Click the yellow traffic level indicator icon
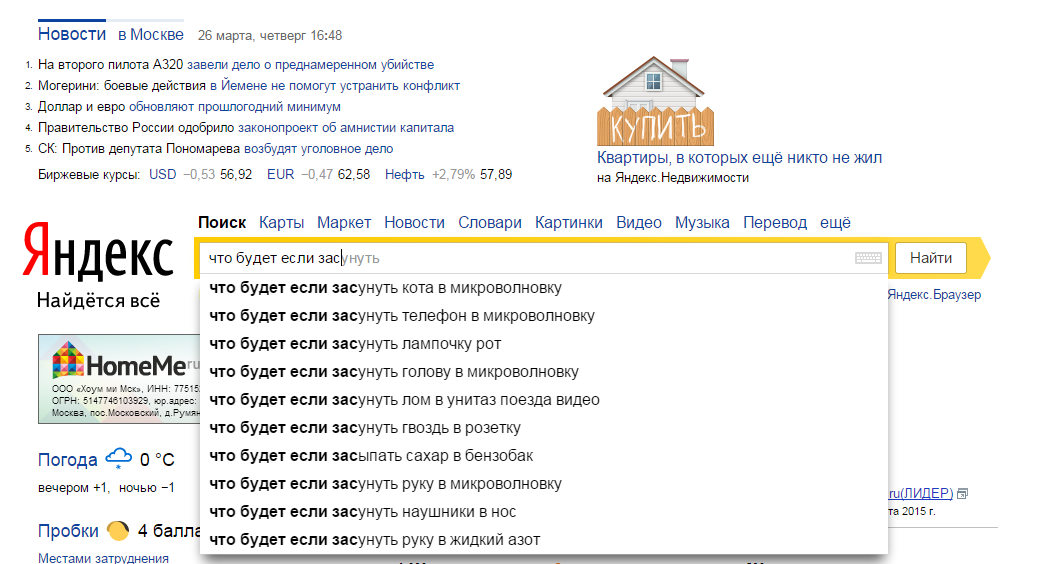1061x564 pixels. [118, 531]
